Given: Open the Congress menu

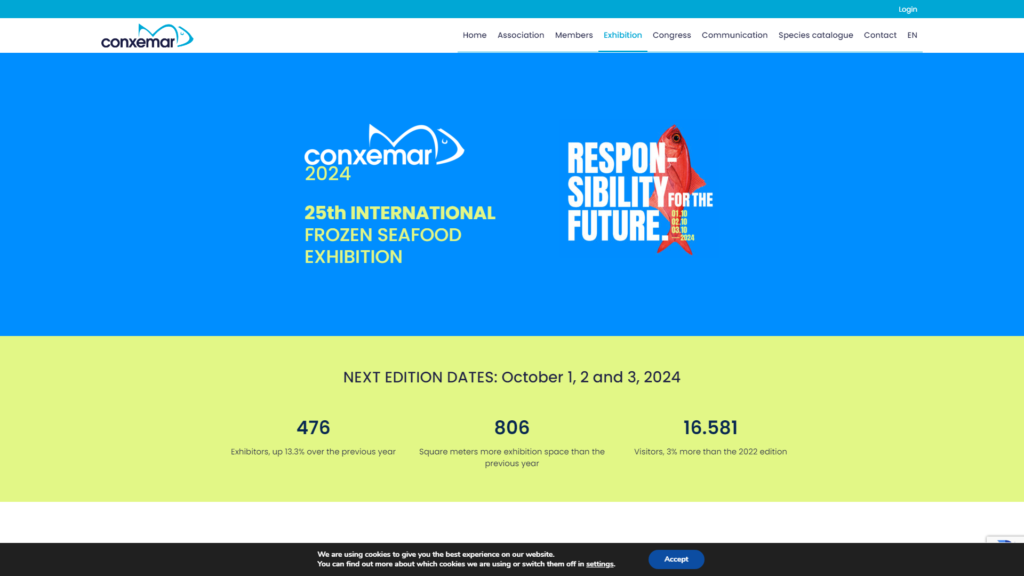Looking at the screenshot, I should tap(671, 35).
